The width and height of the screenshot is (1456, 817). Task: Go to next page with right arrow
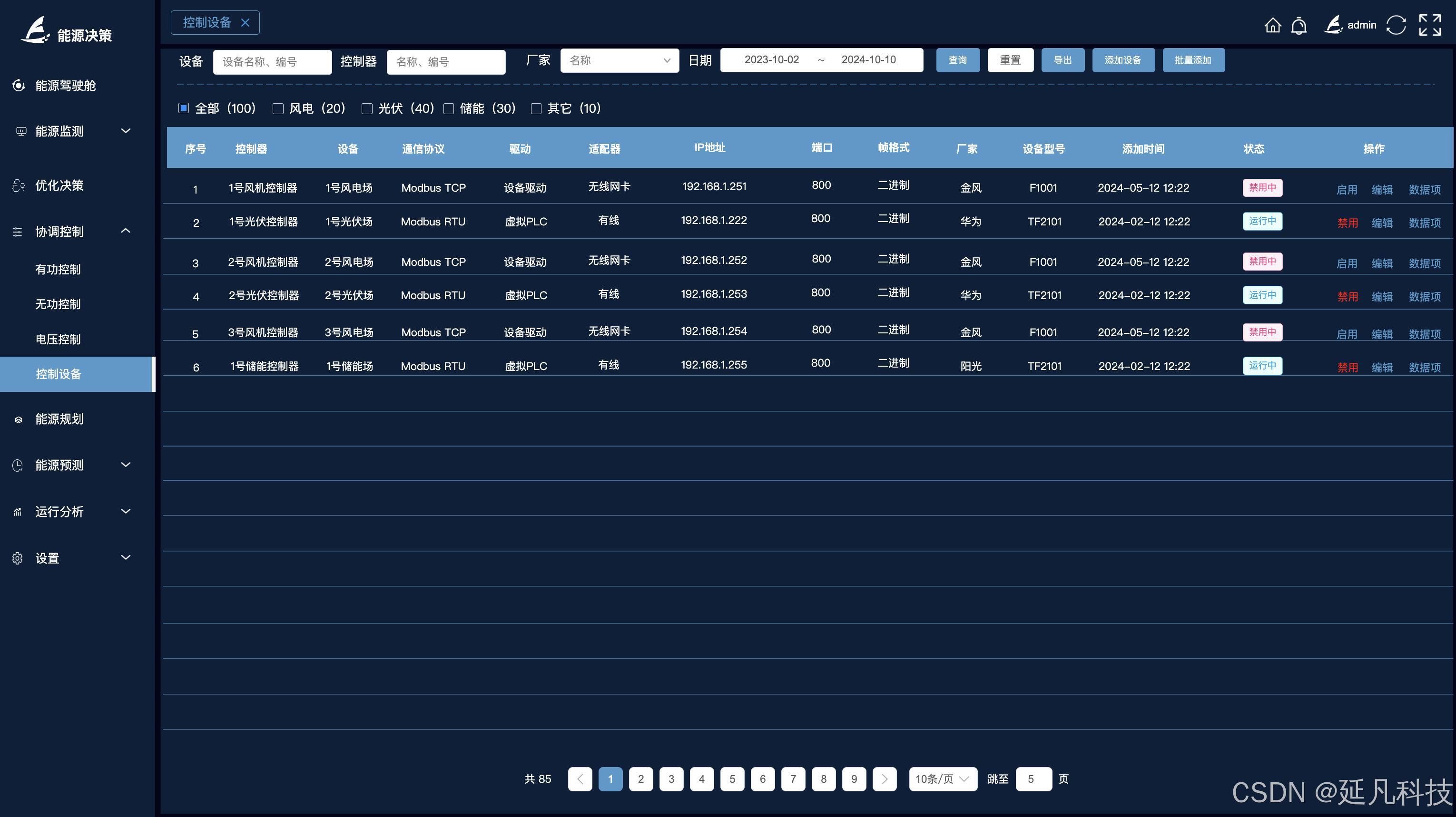click(885, 779)
